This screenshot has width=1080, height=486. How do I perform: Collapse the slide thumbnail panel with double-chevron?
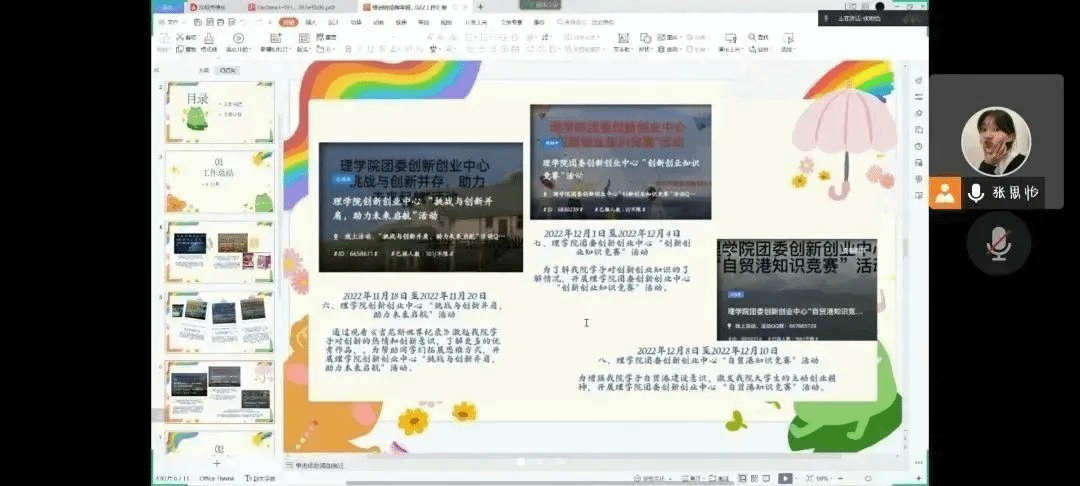[x=157, y=70]
